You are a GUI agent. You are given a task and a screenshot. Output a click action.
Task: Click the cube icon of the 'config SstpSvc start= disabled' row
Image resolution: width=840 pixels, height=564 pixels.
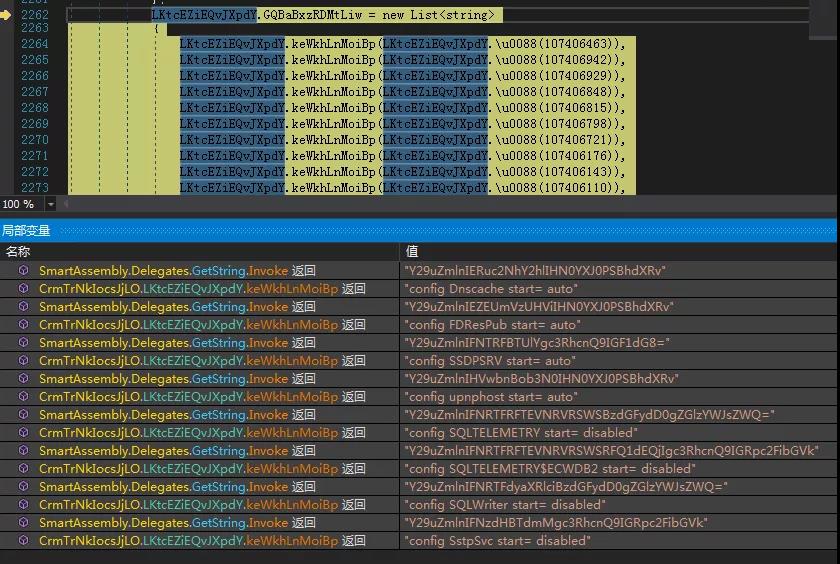click(23, 541)
